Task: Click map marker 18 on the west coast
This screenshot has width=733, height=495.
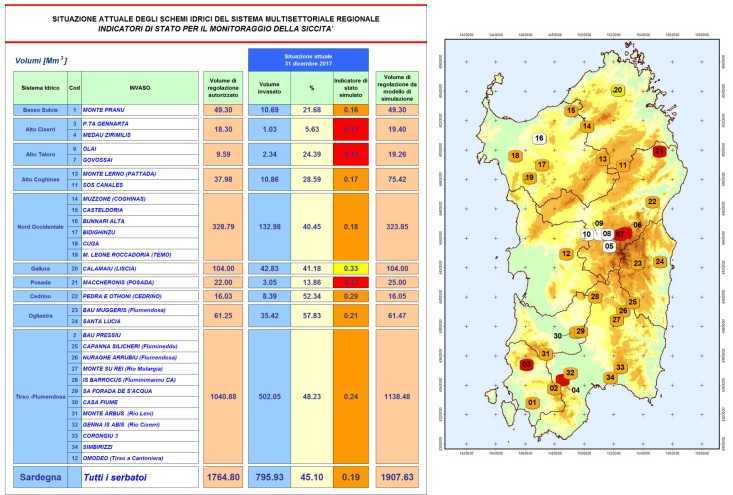Action: pos(516,156)
